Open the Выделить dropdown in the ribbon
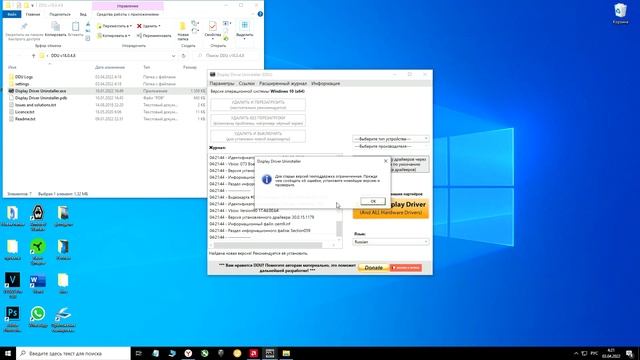 244,30
